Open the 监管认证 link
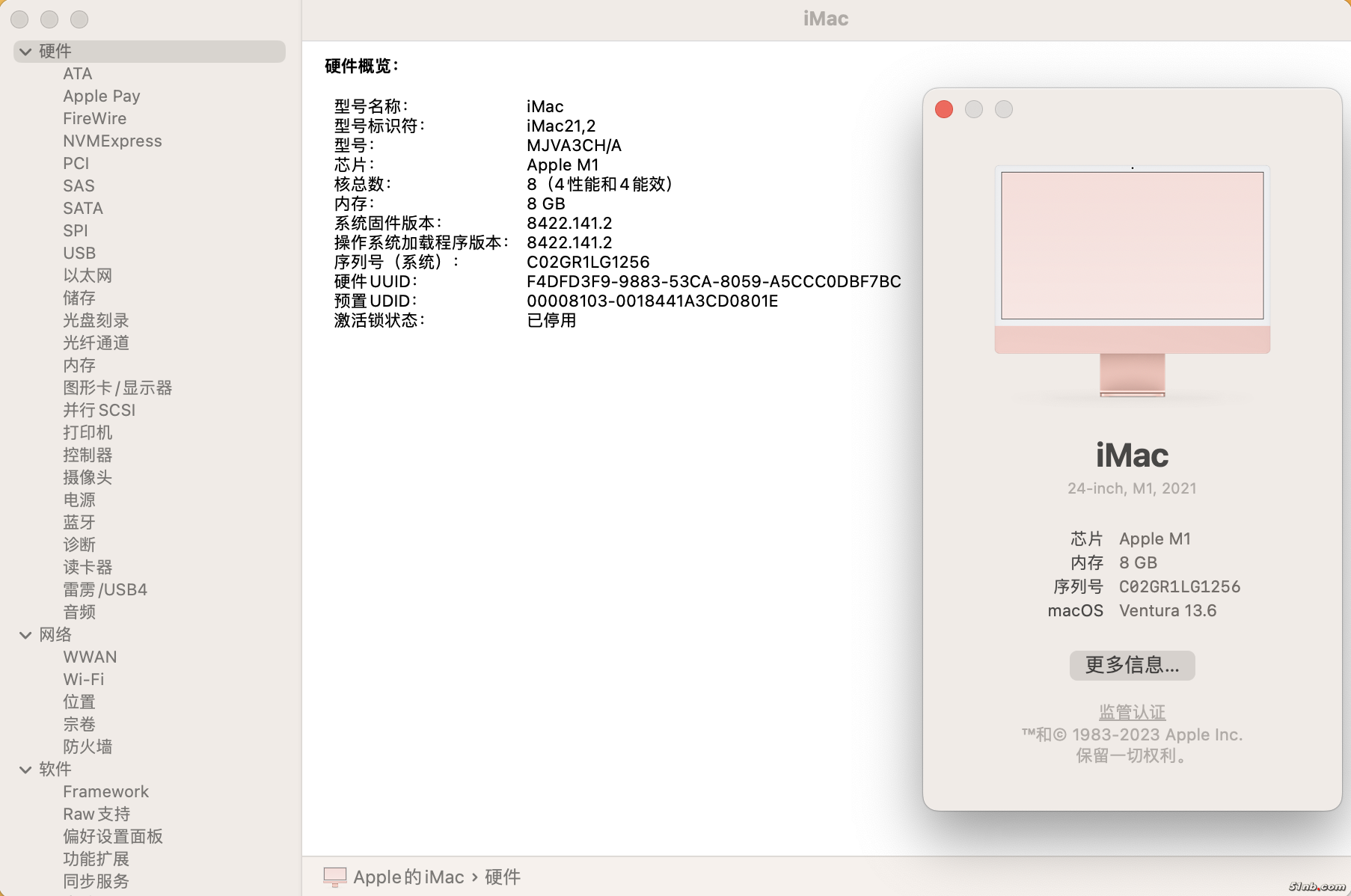1351x896 pixels. click(x=1131, y=712)
